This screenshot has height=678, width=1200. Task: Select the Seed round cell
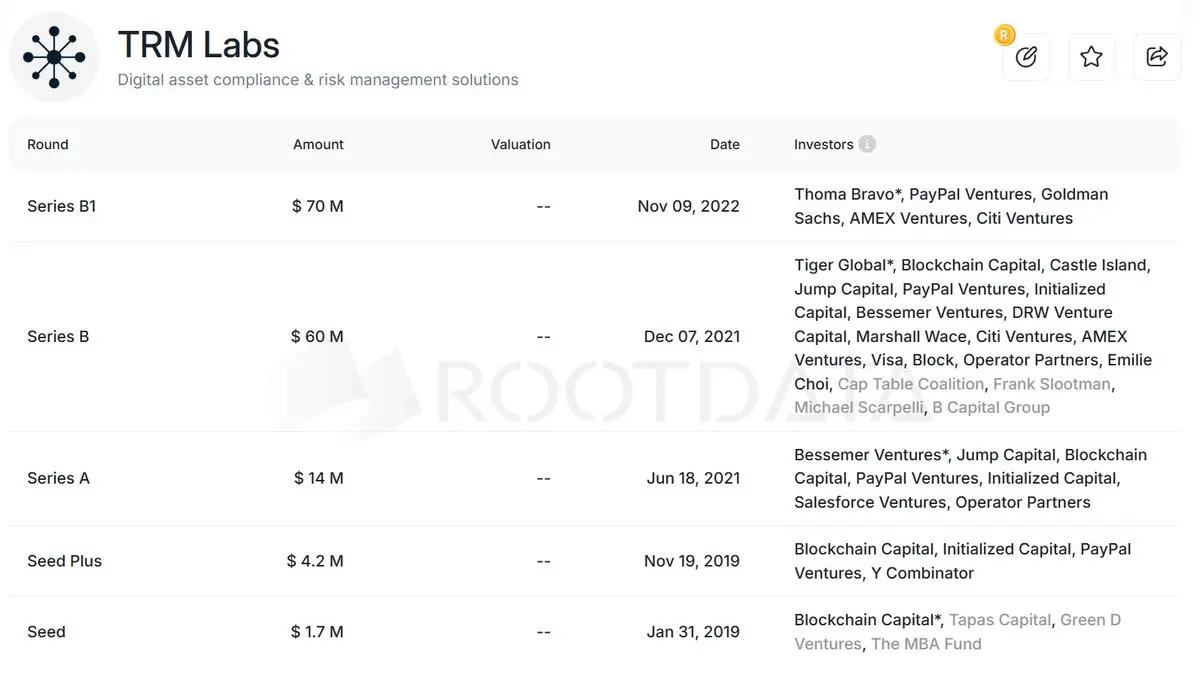click(46, 632)
